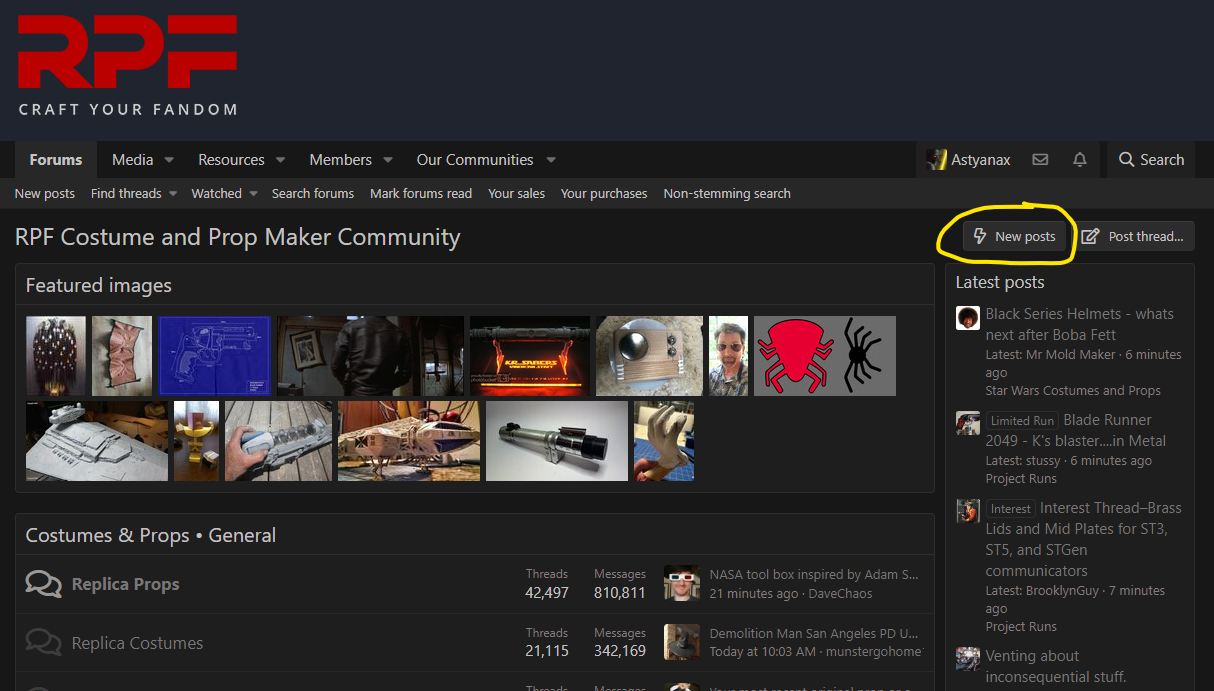Viewport: 1214px width, 691px height.
Task: Click the Costumes & Props • General heading
Action: pyautogui.click(x=151, y=535)
